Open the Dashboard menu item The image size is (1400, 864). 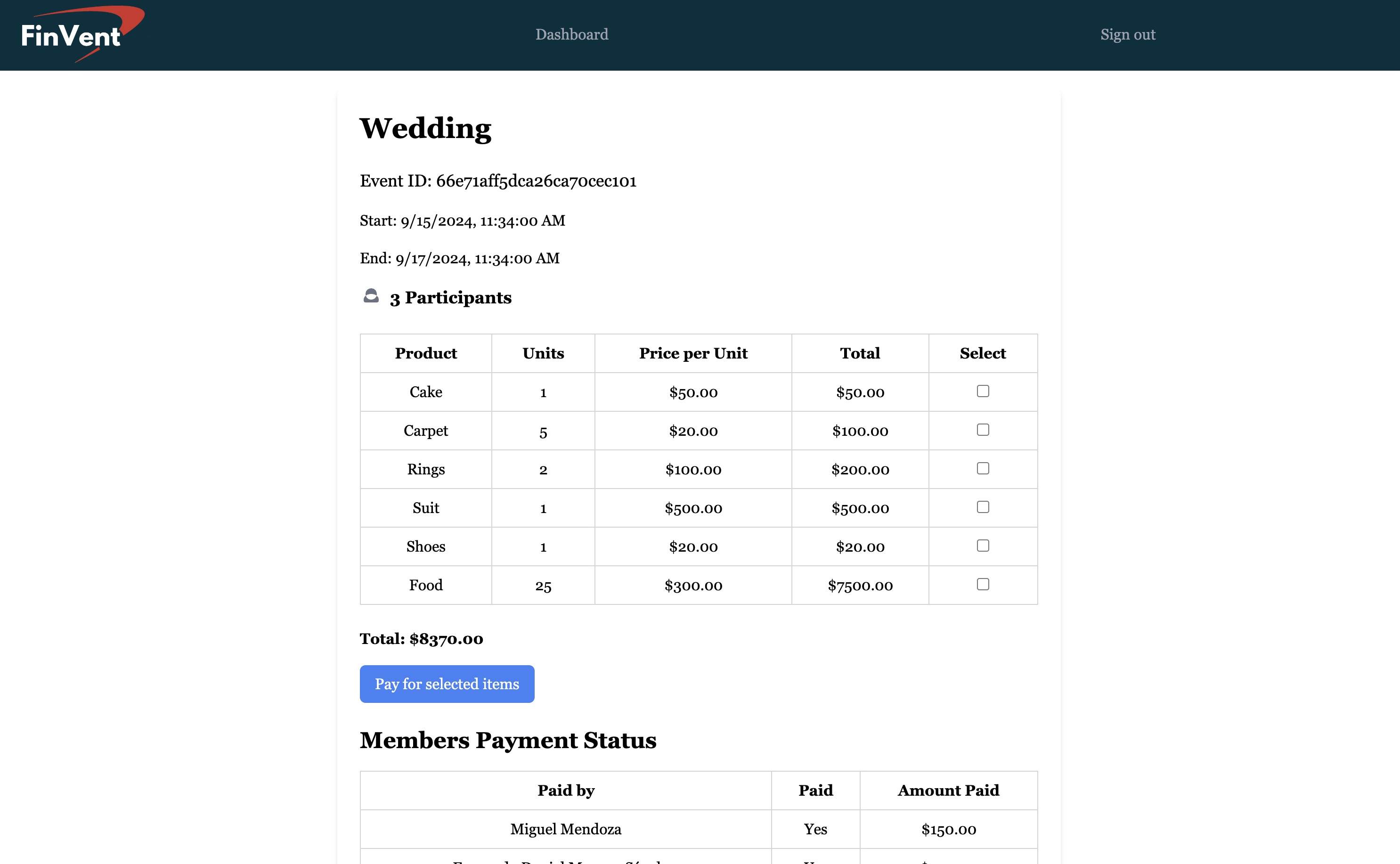(571, 34)
